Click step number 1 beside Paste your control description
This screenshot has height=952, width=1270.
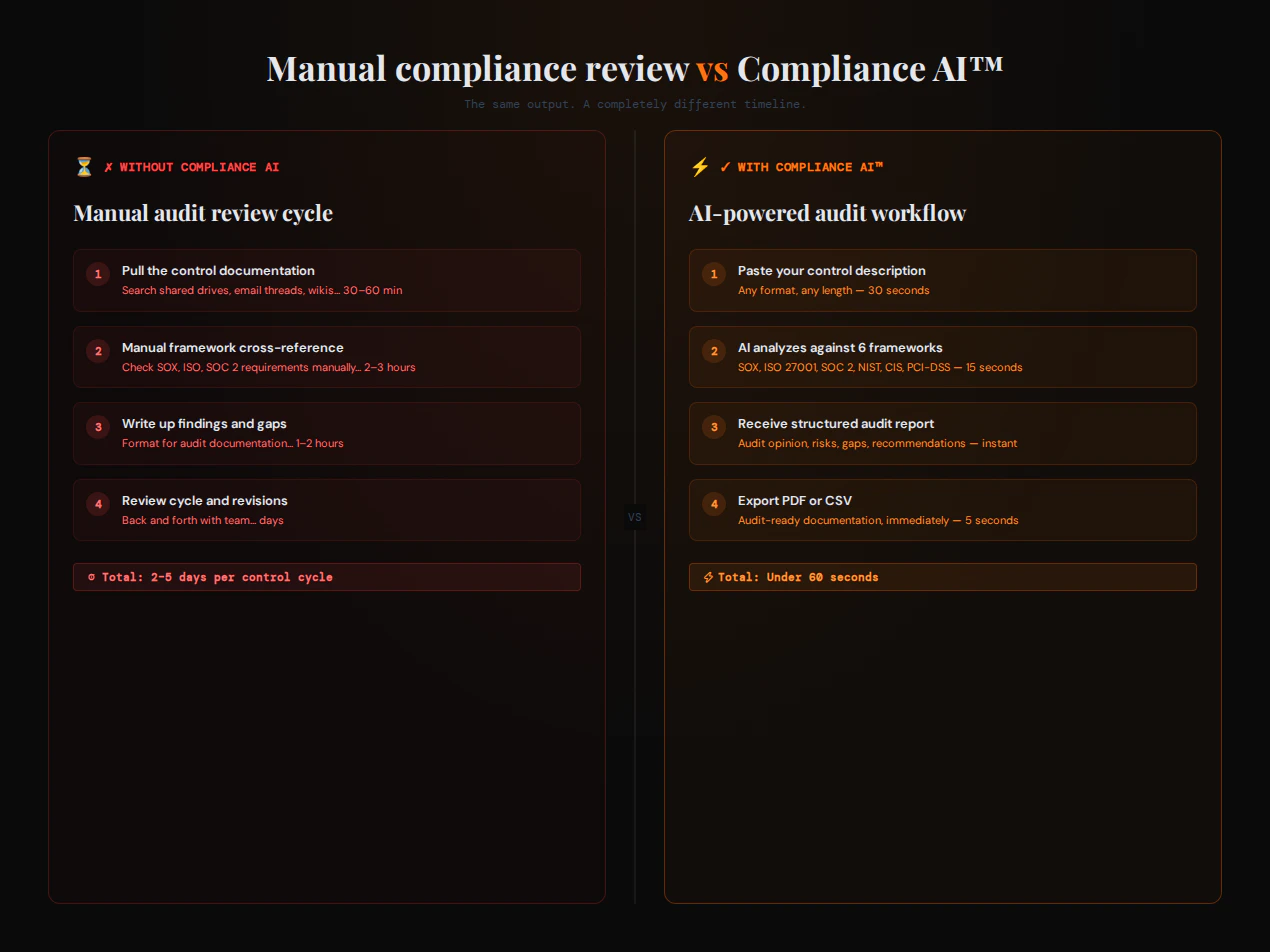coord(714,274)
